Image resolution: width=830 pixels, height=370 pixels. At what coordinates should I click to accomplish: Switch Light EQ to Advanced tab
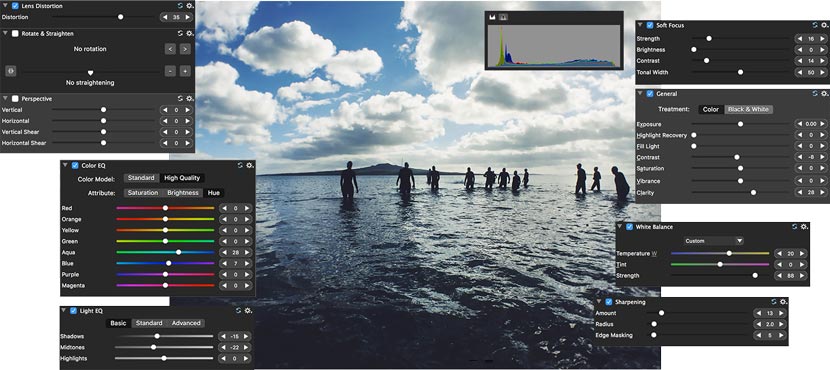point(186,323)
